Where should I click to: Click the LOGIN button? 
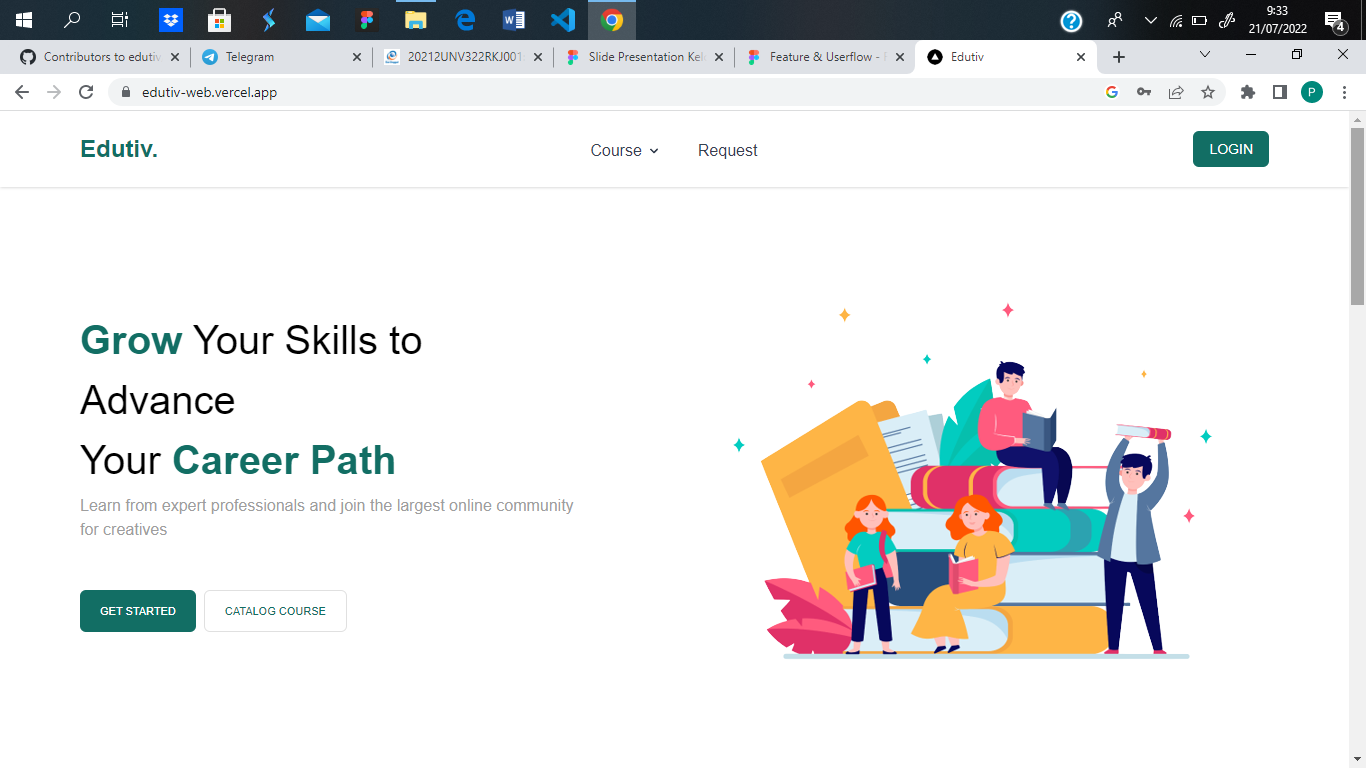pyautogui.click(x=1231, y=149)
